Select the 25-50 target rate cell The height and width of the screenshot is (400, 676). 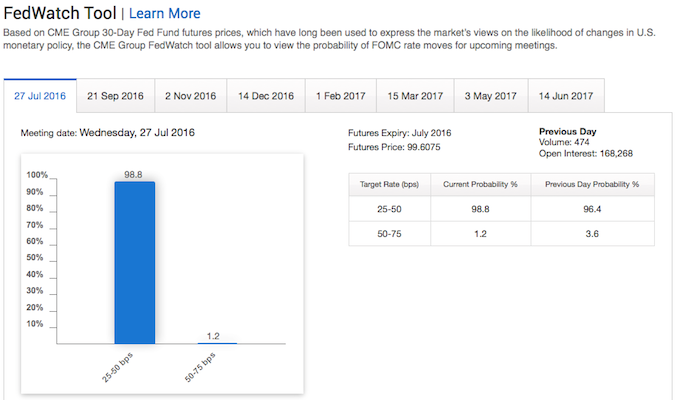[x=389, y=209]
